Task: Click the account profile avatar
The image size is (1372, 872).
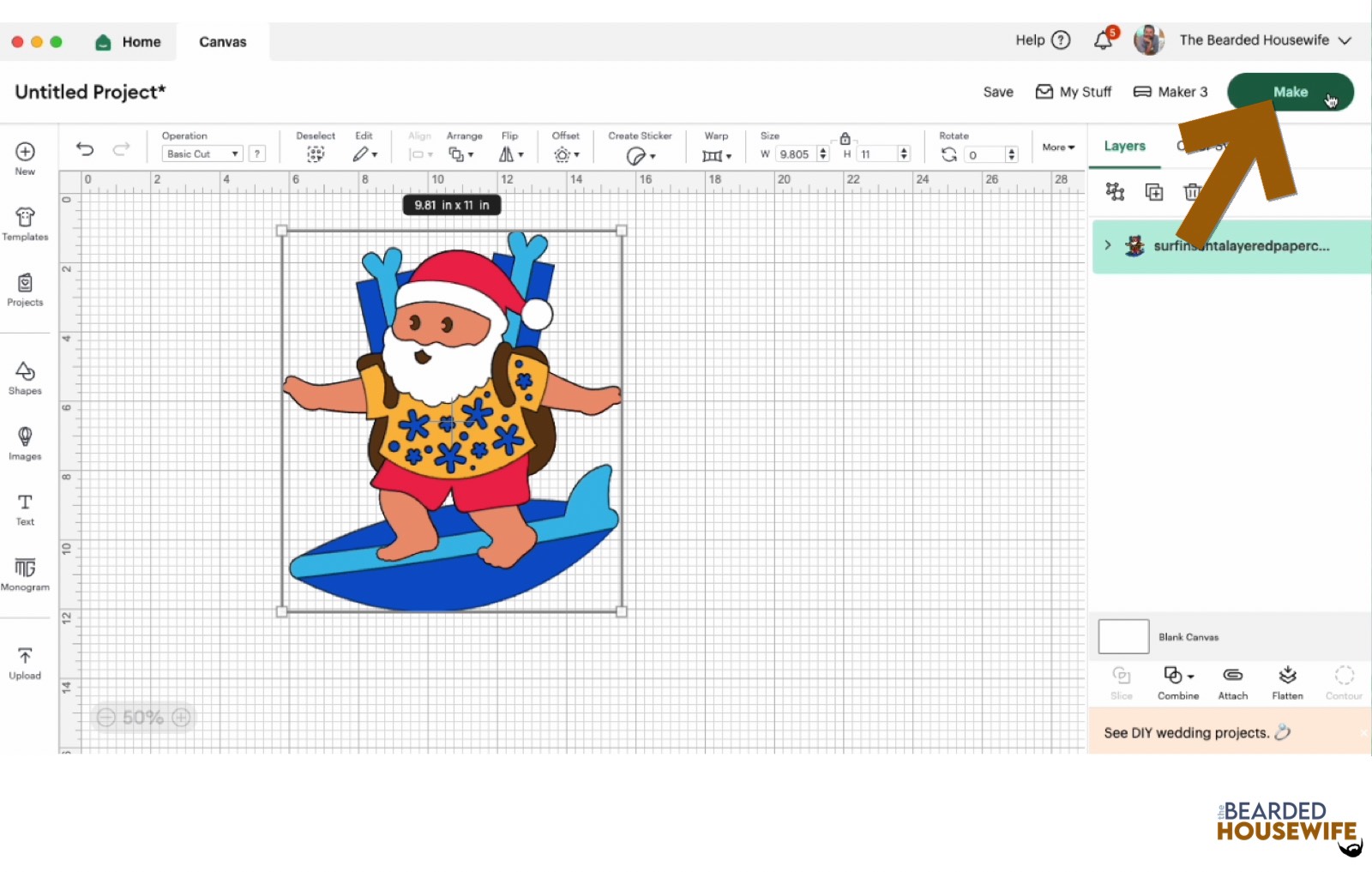Action: [1149, 40]
